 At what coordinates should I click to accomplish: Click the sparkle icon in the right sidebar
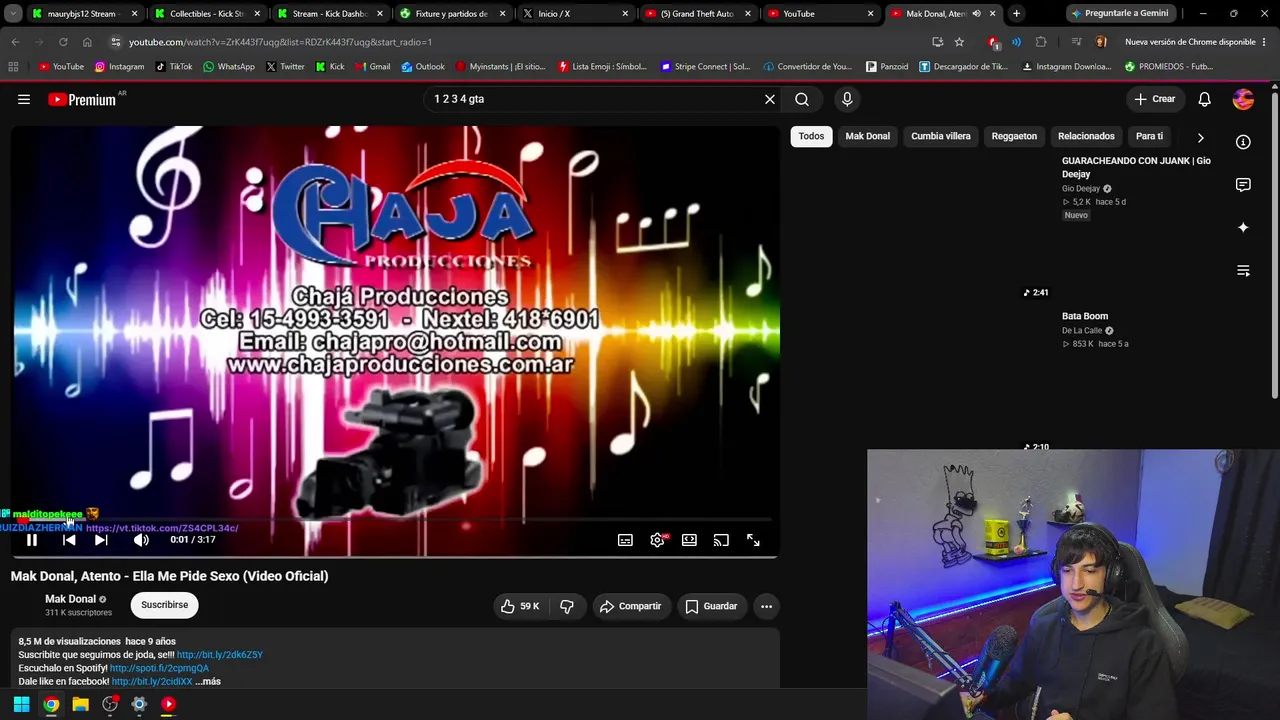click(x=1243, y=228)
